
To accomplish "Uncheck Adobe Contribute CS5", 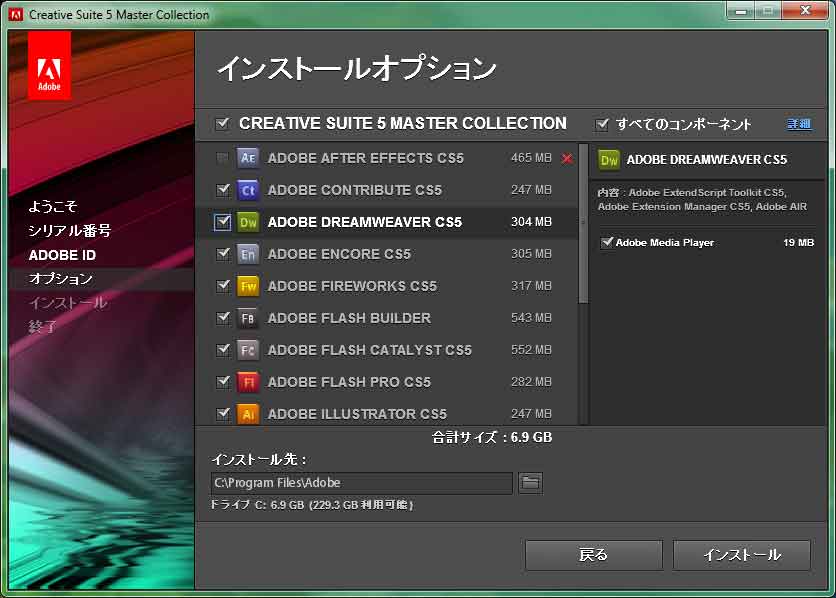I will click(223, 190).
